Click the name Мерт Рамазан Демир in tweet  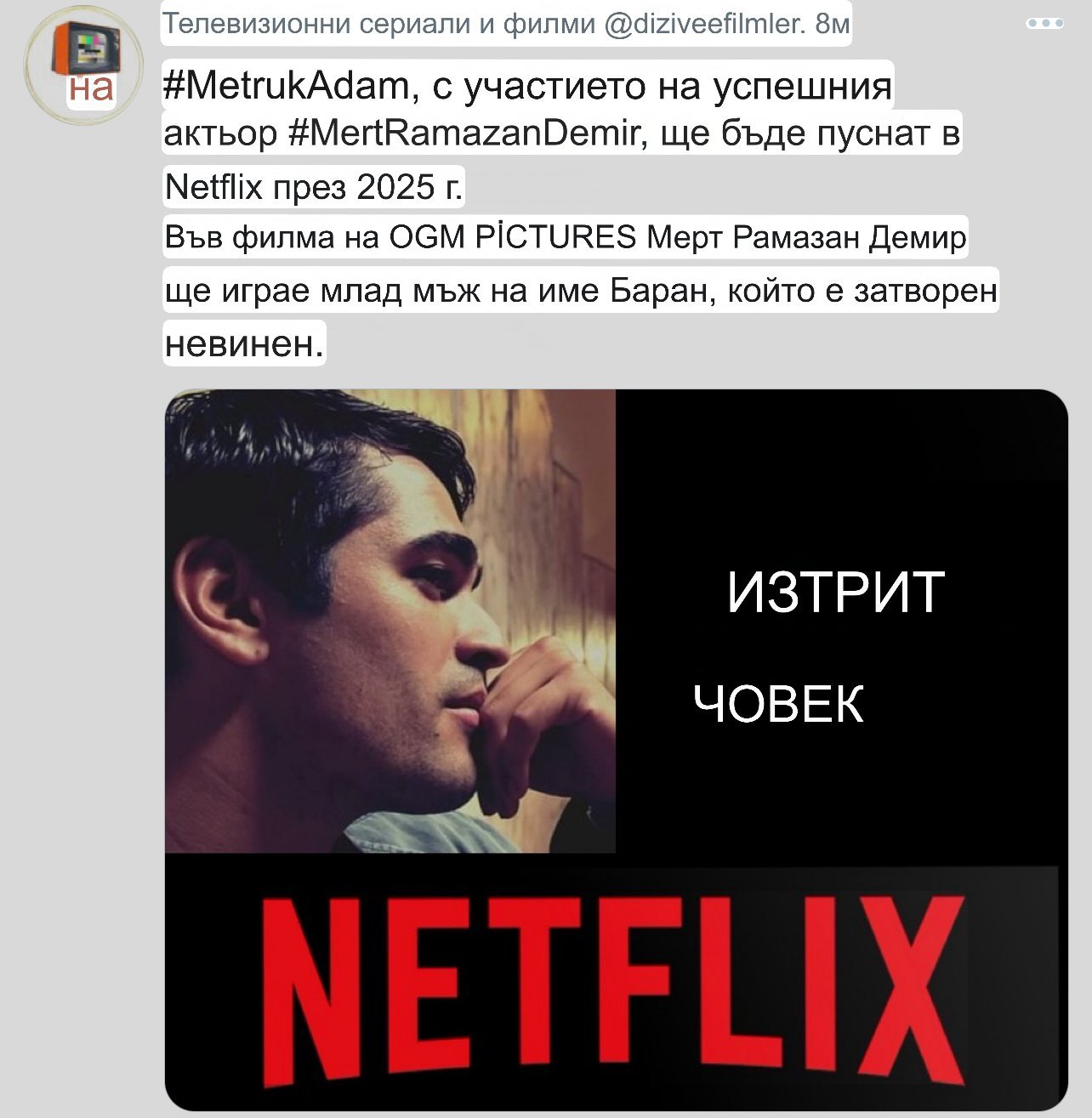pyautogui.click(x=806, y=236)
